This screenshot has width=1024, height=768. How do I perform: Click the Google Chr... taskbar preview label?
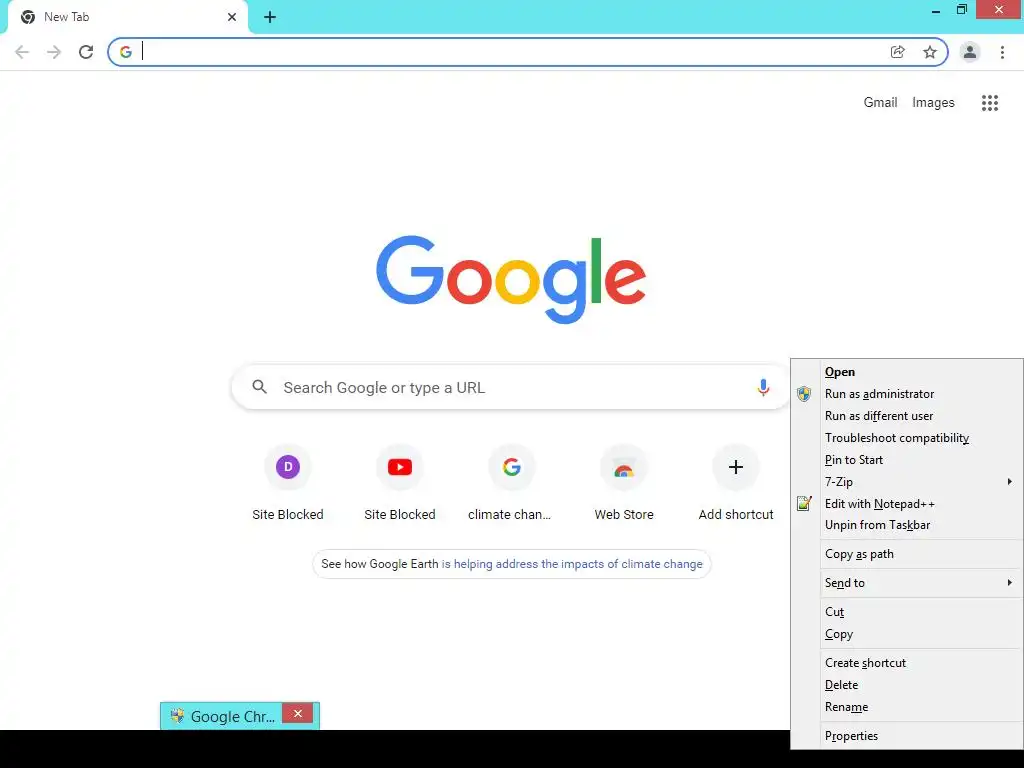click(232, 716)
